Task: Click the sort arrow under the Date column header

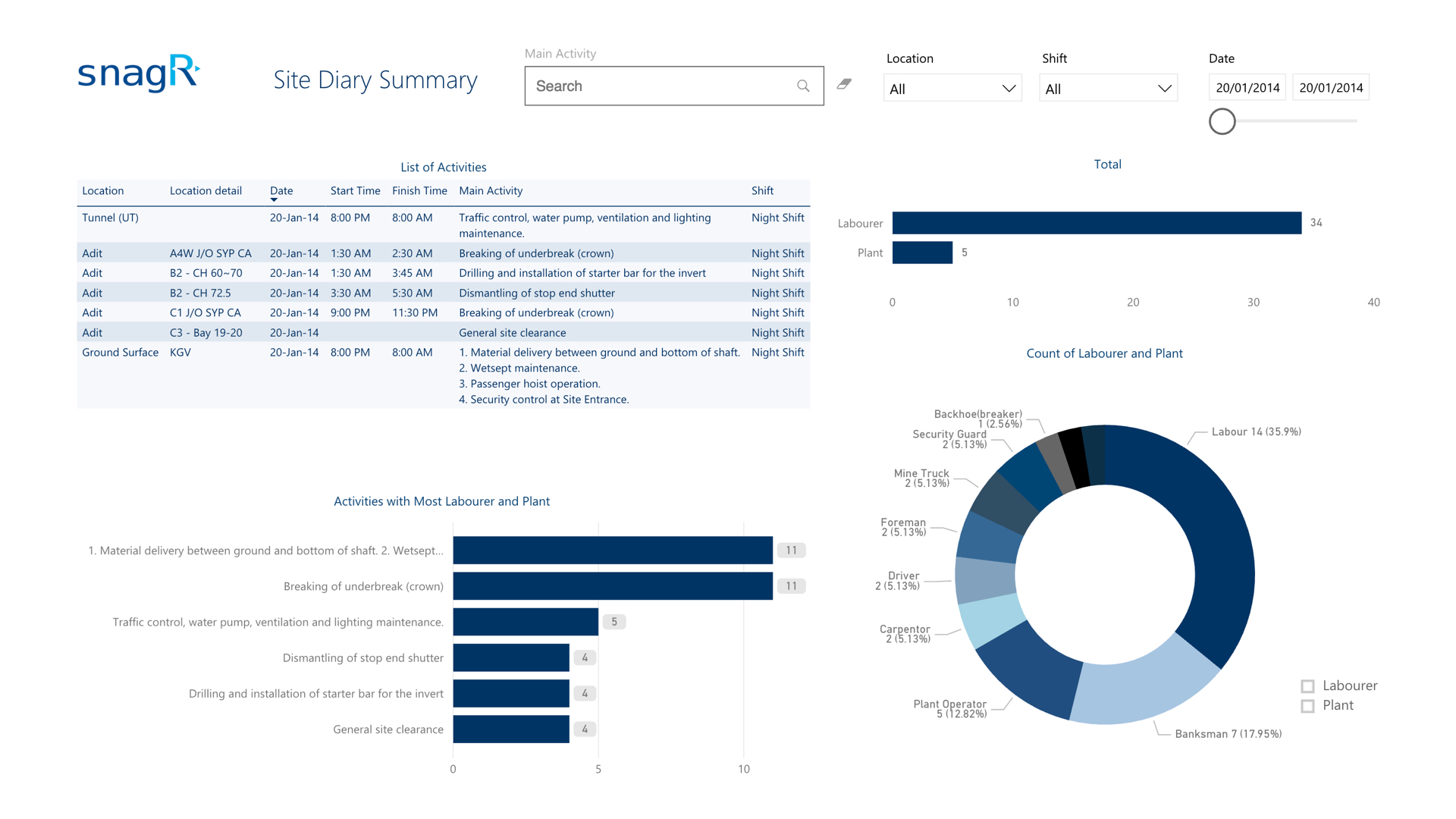Action: (274, 200)
